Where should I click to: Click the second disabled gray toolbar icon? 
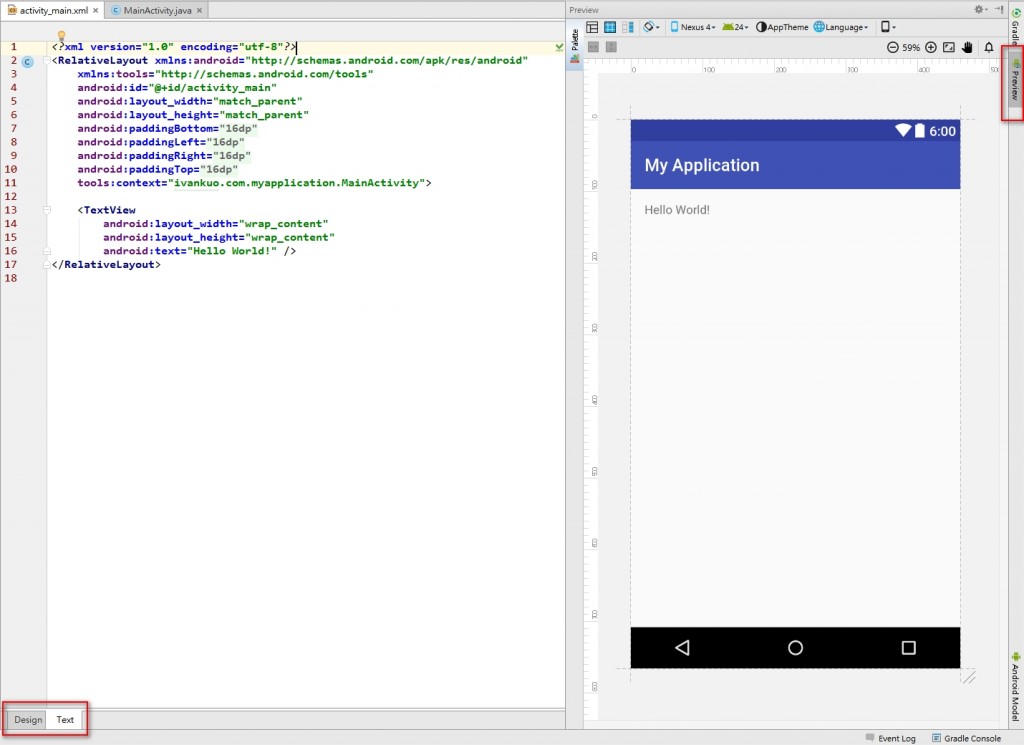(x=611, y=47)
